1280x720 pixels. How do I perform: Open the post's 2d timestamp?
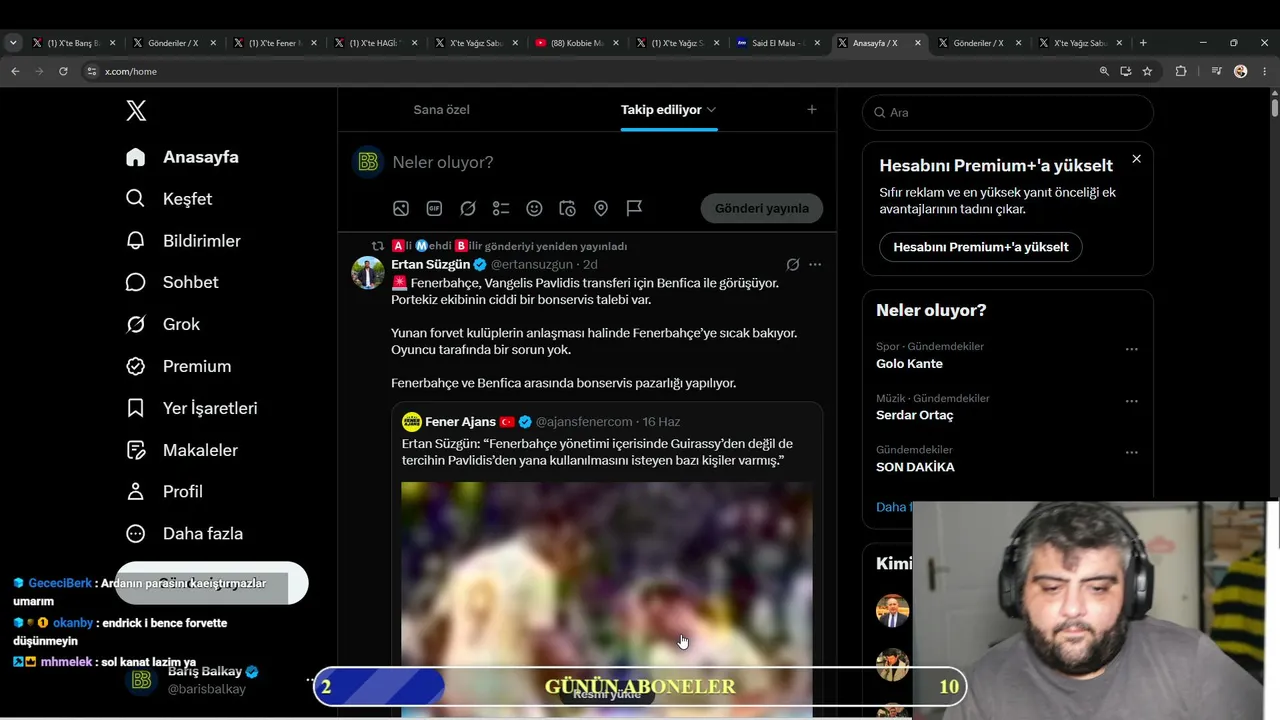coord(590,265)
